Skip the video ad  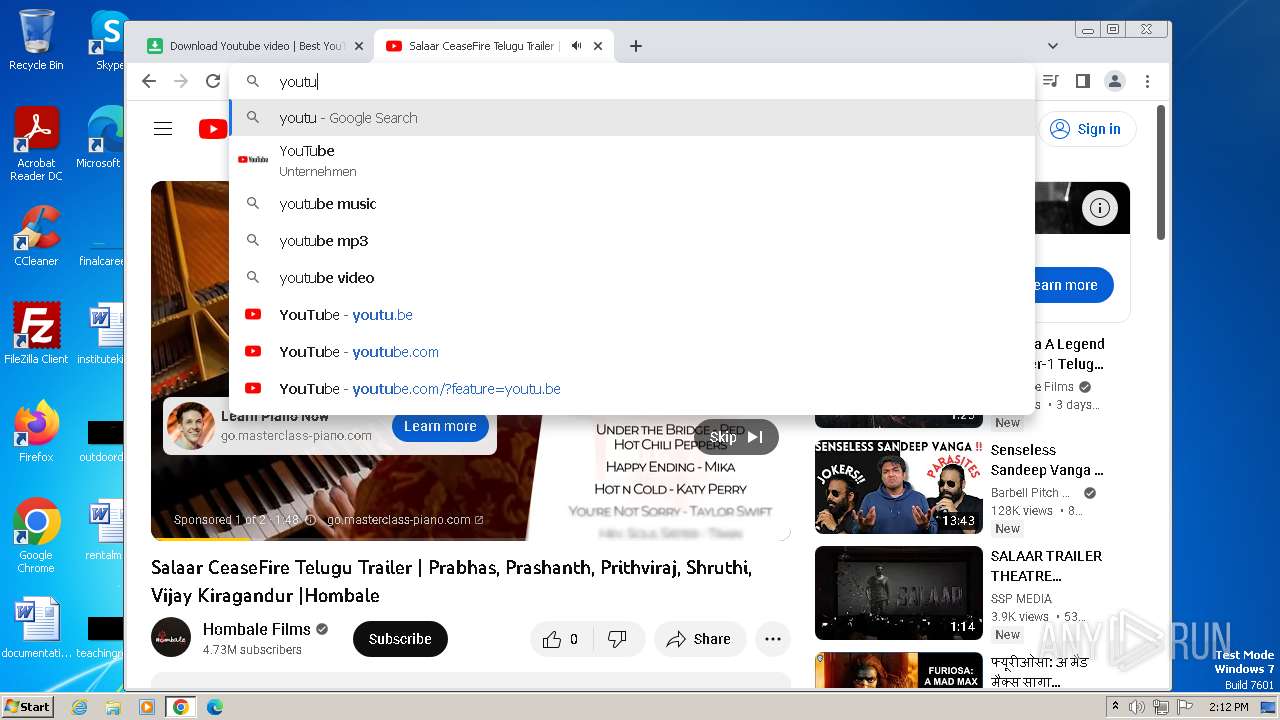point(736,437)
